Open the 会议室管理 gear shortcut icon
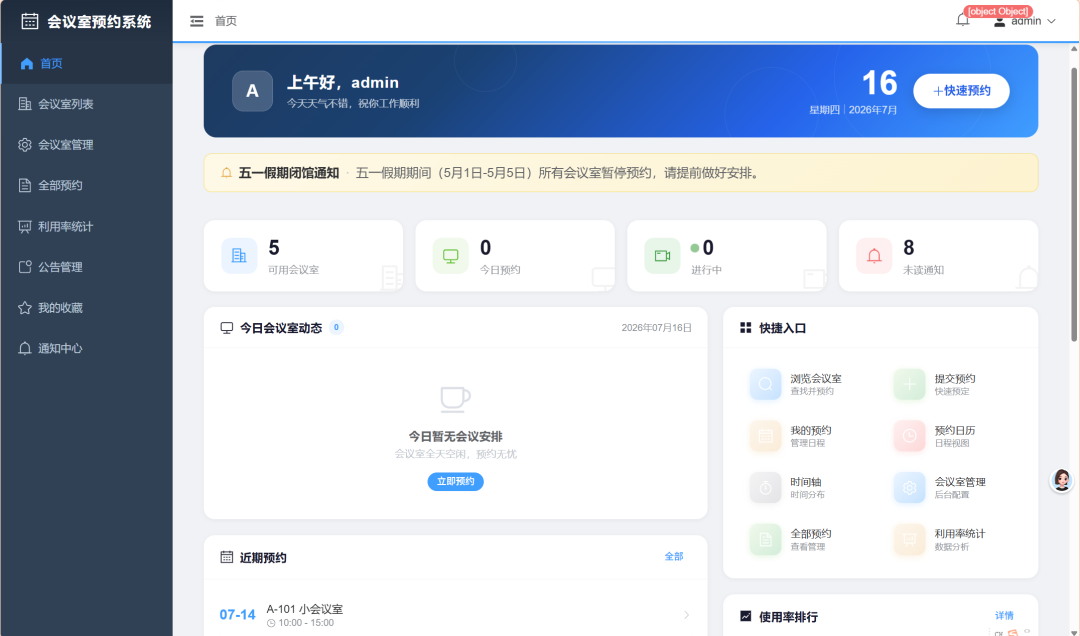Image resolution: width=1080 pixels, height=636 pixels. (x=909, y=488)
